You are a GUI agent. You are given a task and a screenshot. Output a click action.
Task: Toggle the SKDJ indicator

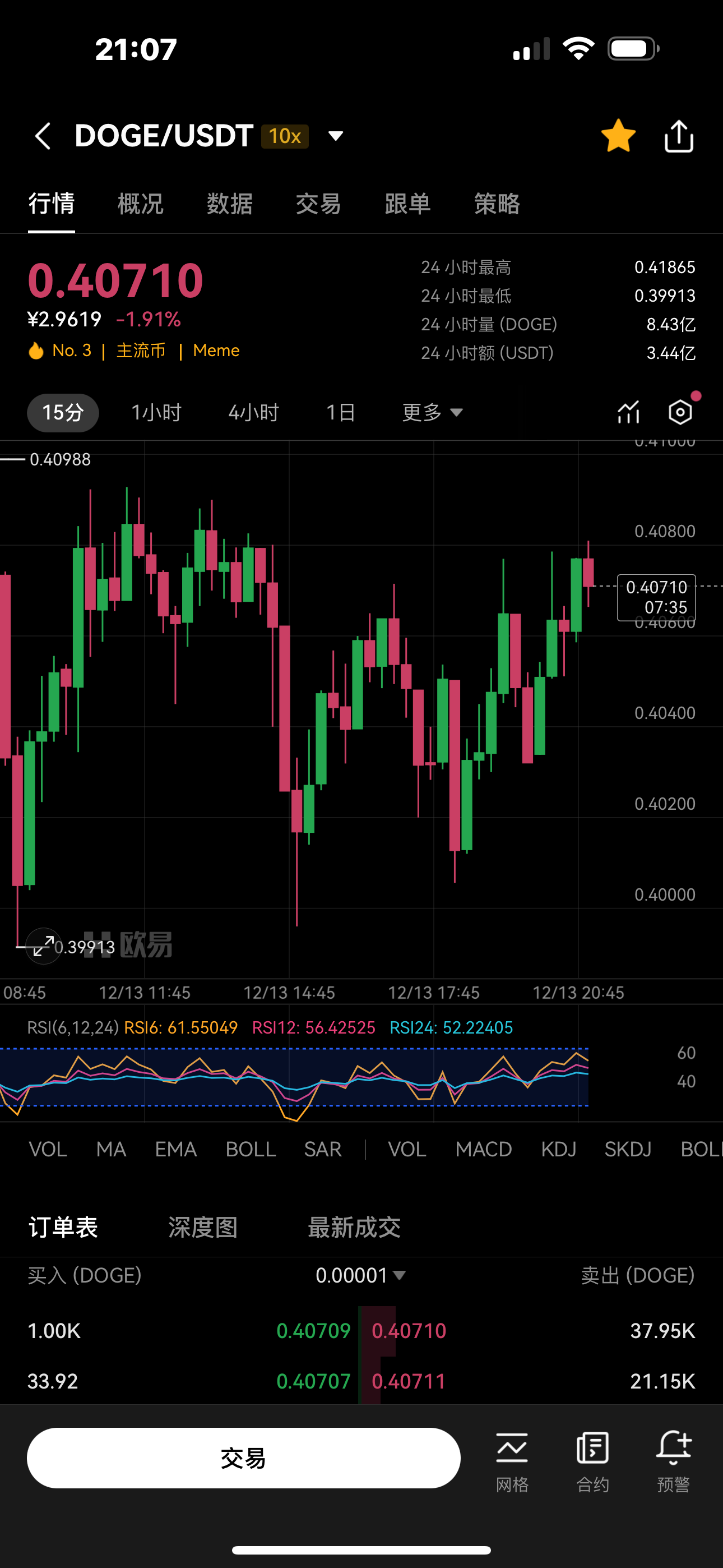coord(628,1149)
